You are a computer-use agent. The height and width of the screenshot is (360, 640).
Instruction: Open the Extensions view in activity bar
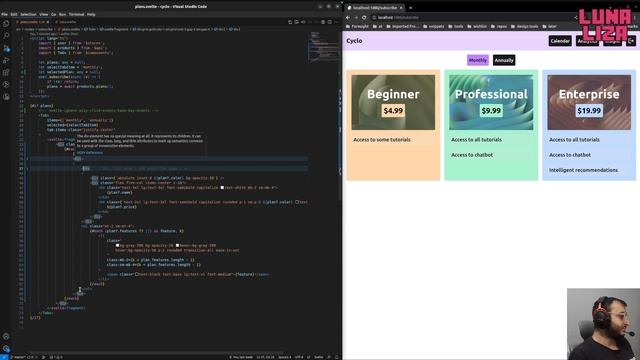click(6, 73)
